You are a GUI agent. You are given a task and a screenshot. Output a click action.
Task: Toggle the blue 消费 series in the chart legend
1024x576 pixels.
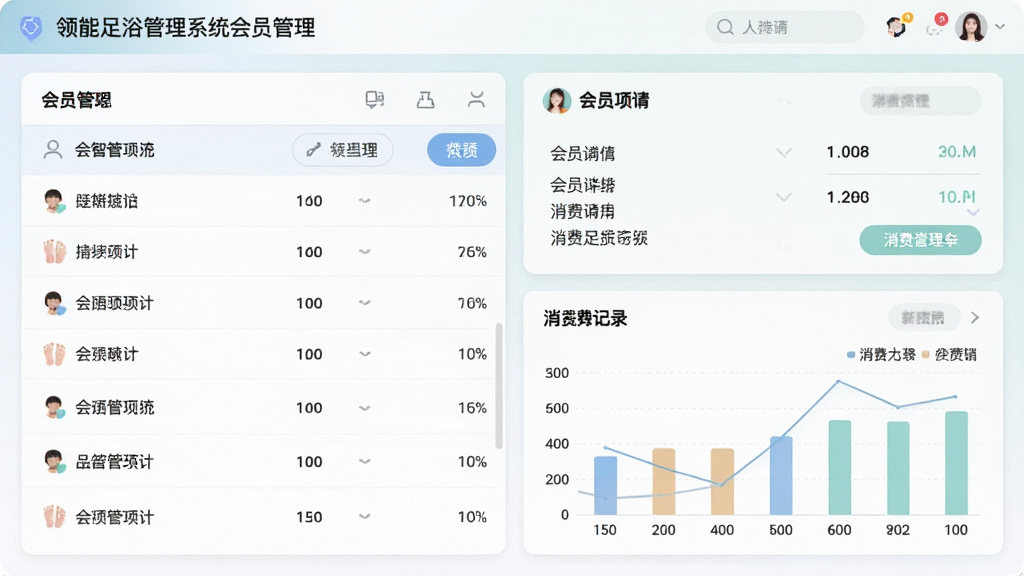[881, 355]
